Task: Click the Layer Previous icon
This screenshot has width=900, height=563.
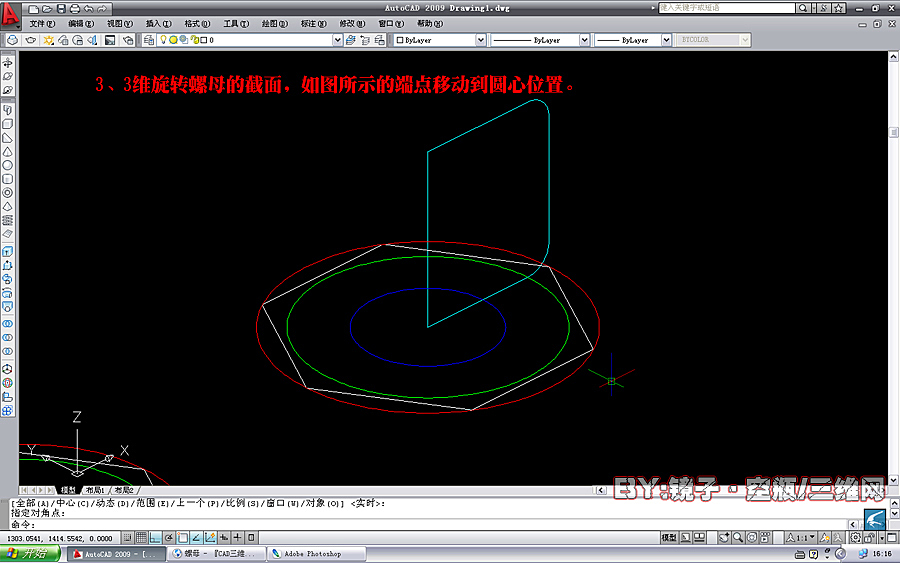Action: coord(365,40)
